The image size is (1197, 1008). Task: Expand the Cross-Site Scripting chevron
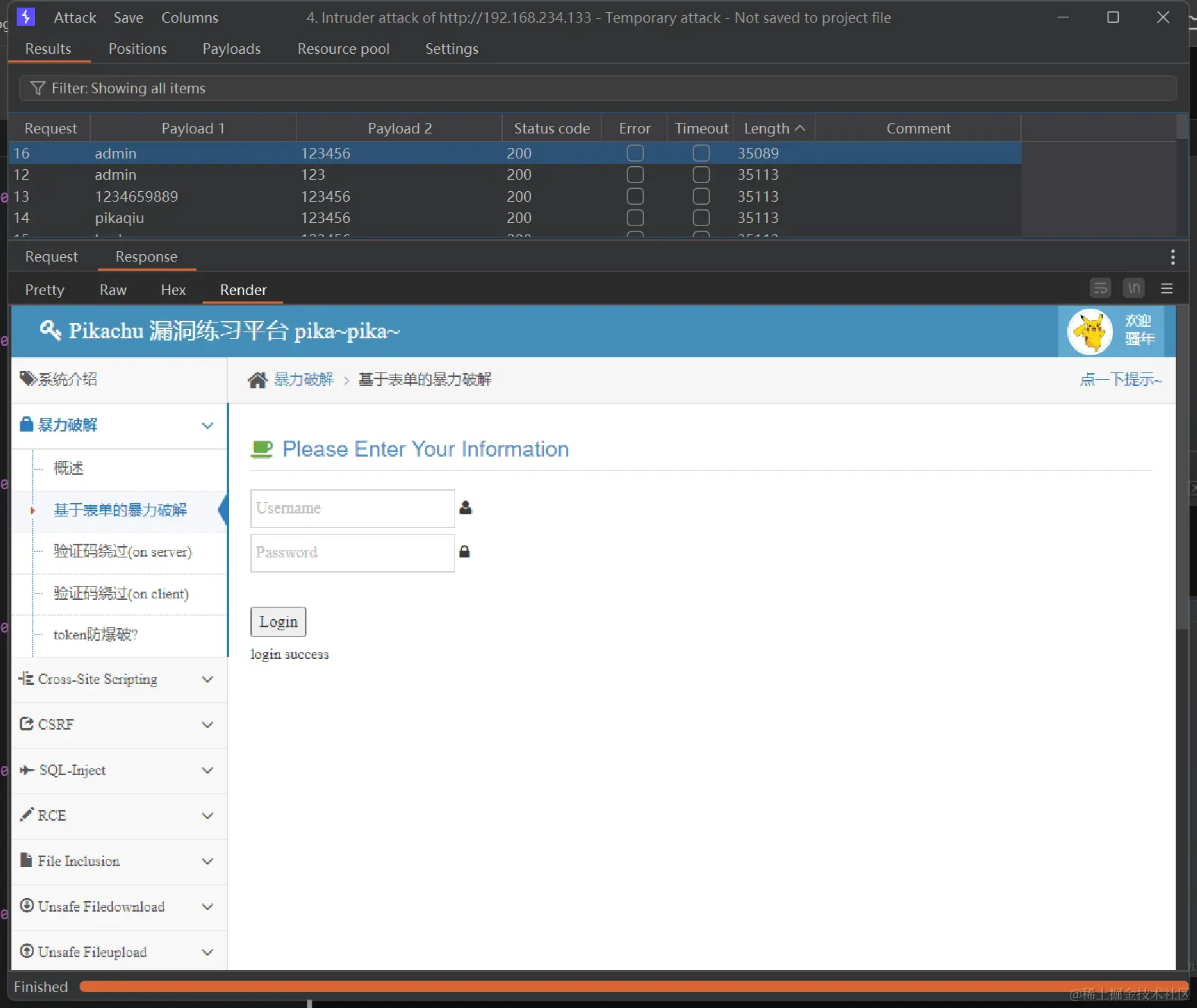pos(207,680)
